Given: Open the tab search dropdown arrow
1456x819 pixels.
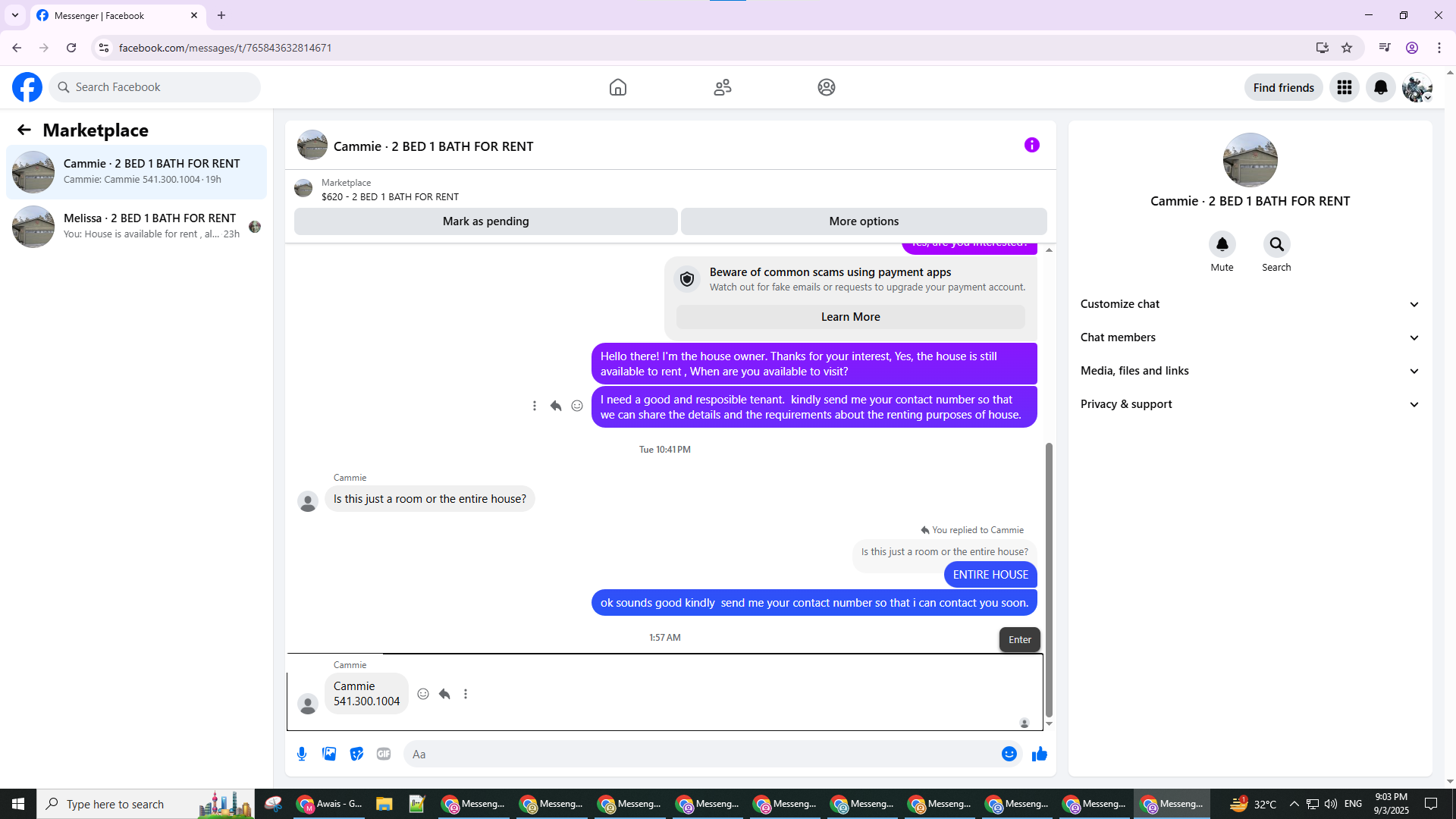Looking at the screenshot, I should click(x=15, y=15).
